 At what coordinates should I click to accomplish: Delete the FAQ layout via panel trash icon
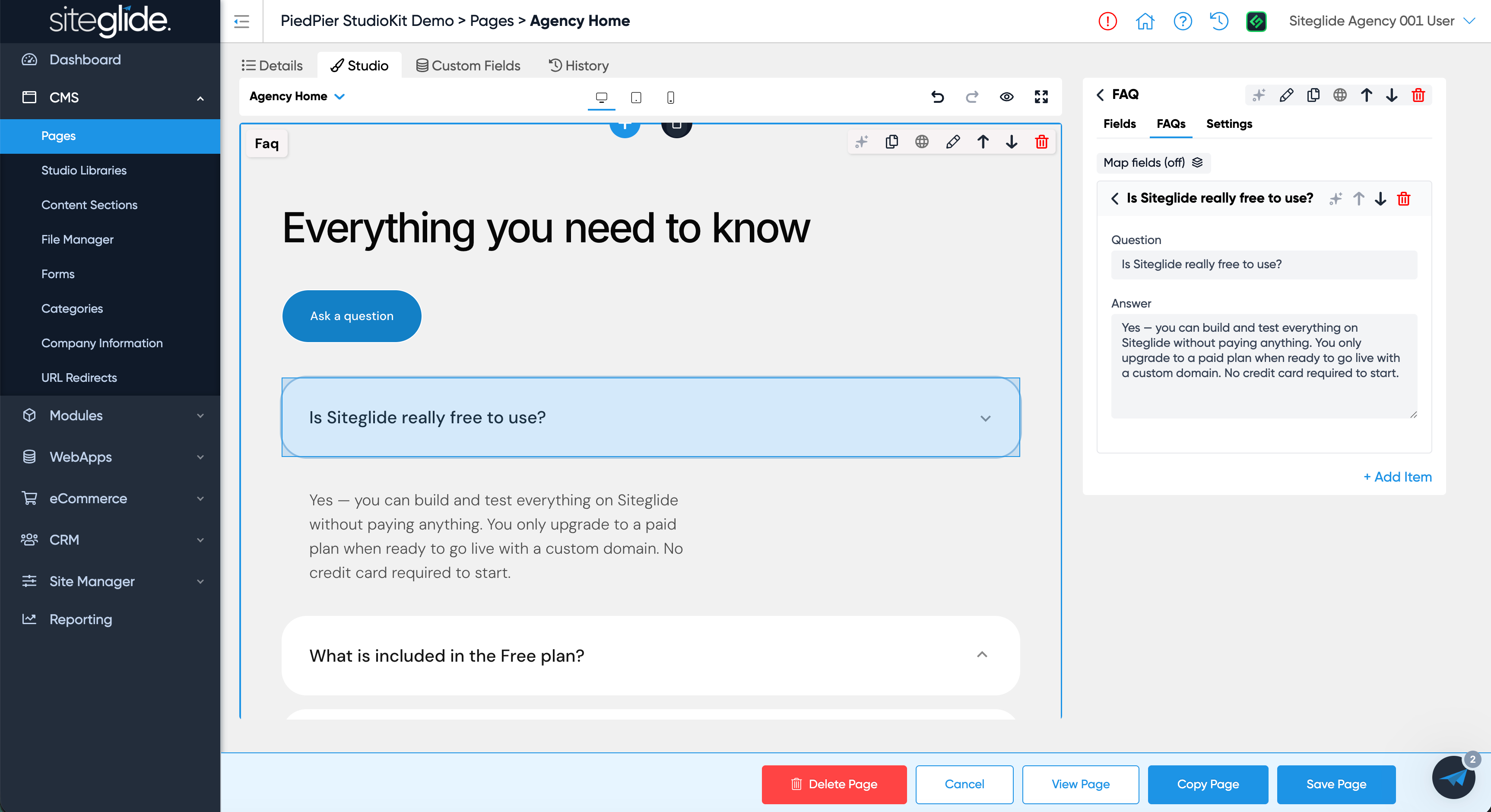(1418, 95)
